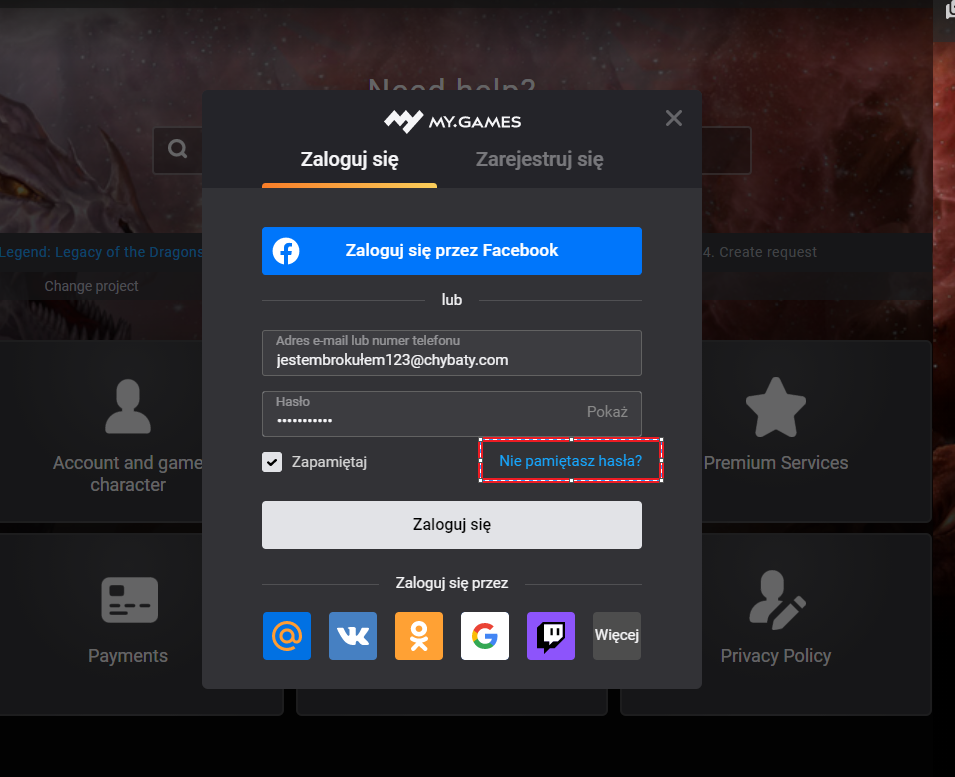Open Legend: Legacy of the Dragons link
The height and width of the screenshot is (777, 955).
(101, 252)
